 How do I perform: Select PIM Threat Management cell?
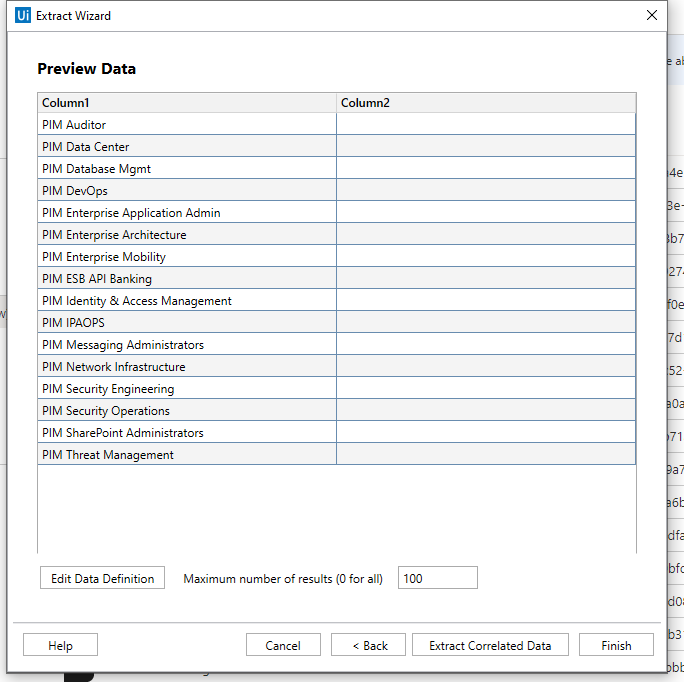(x=187, y=454)
